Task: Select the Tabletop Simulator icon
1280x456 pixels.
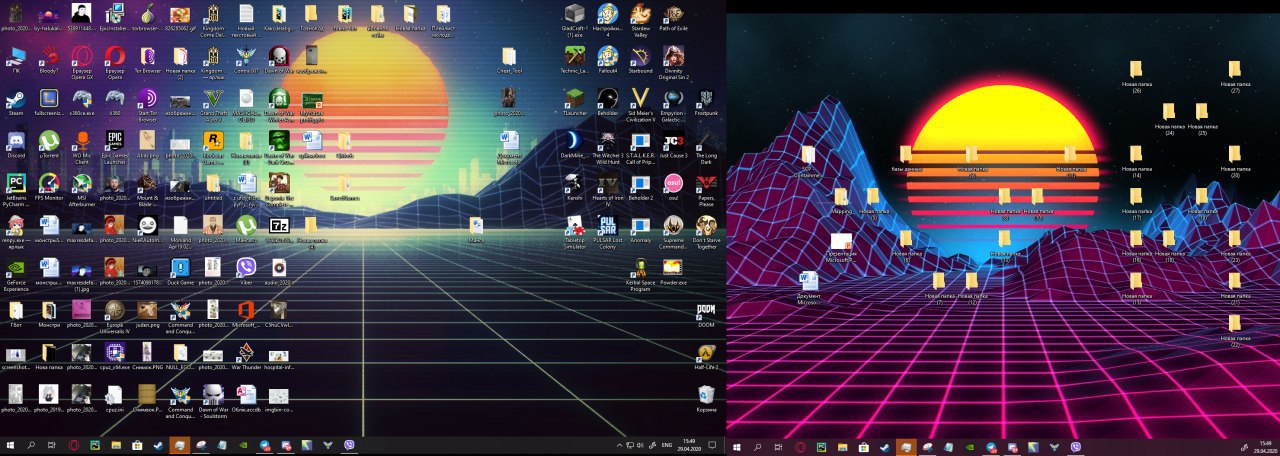Action: pos(574,231)
